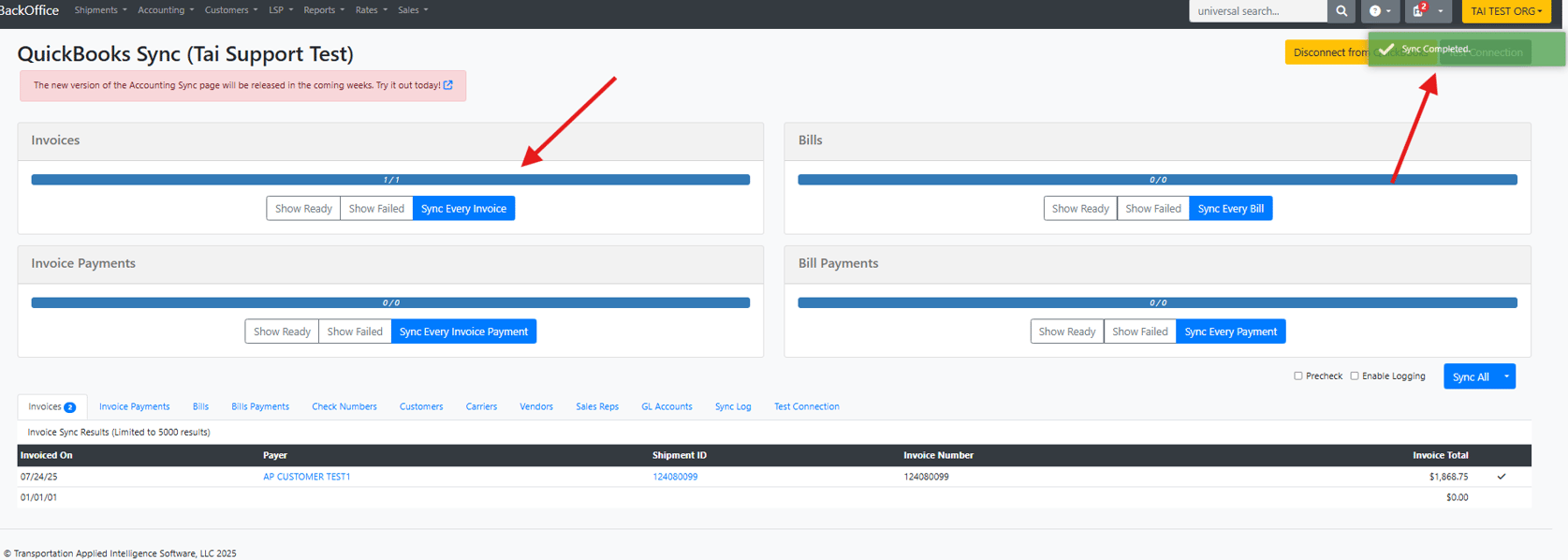Image resolution: width=1568 pixels, height=560 pixels.
Task: Toggle the Precheck checkbox
Action: tap(1297, 376)
